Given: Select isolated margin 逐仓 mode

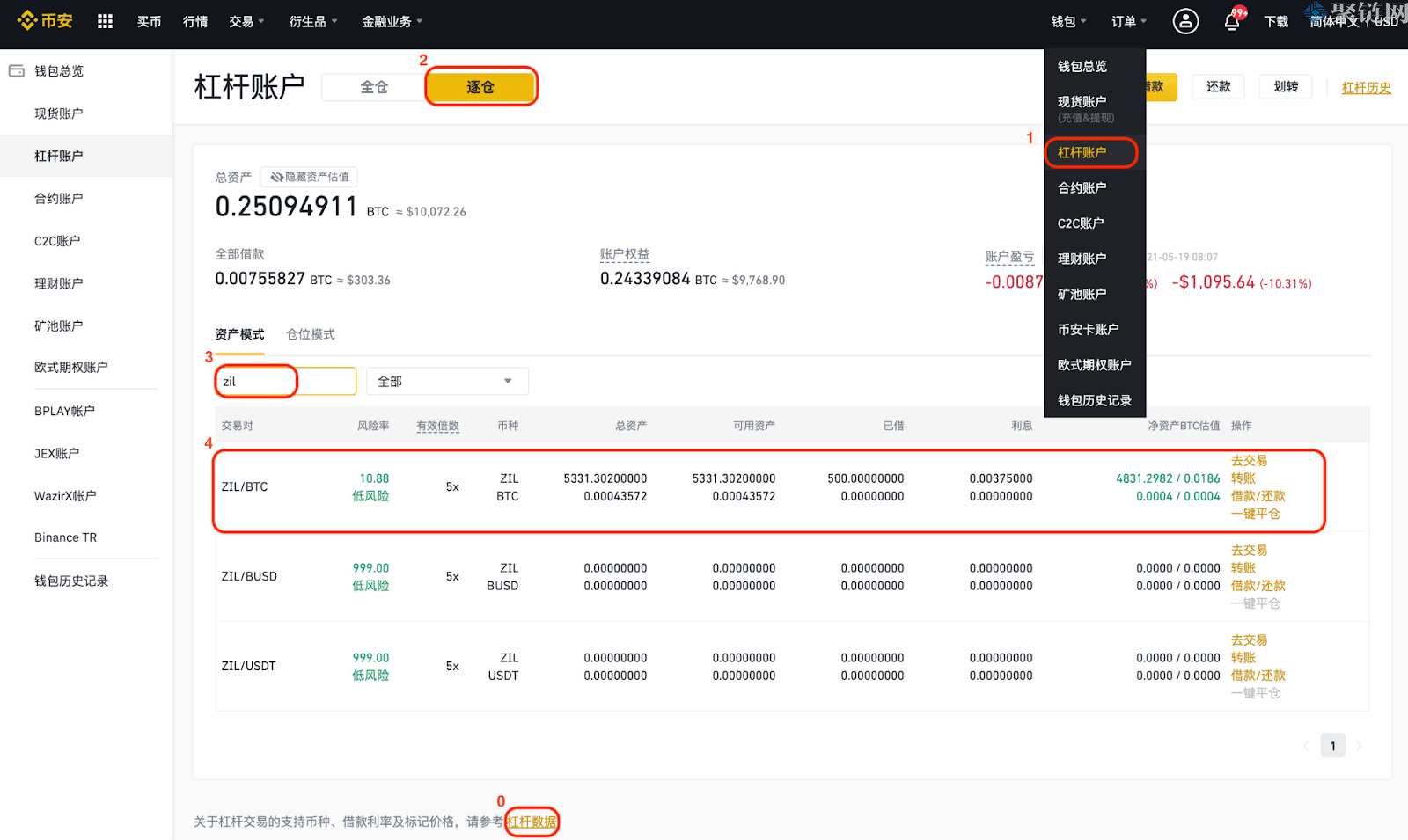Looking at the screenshot, I should (x=480, y=87).
